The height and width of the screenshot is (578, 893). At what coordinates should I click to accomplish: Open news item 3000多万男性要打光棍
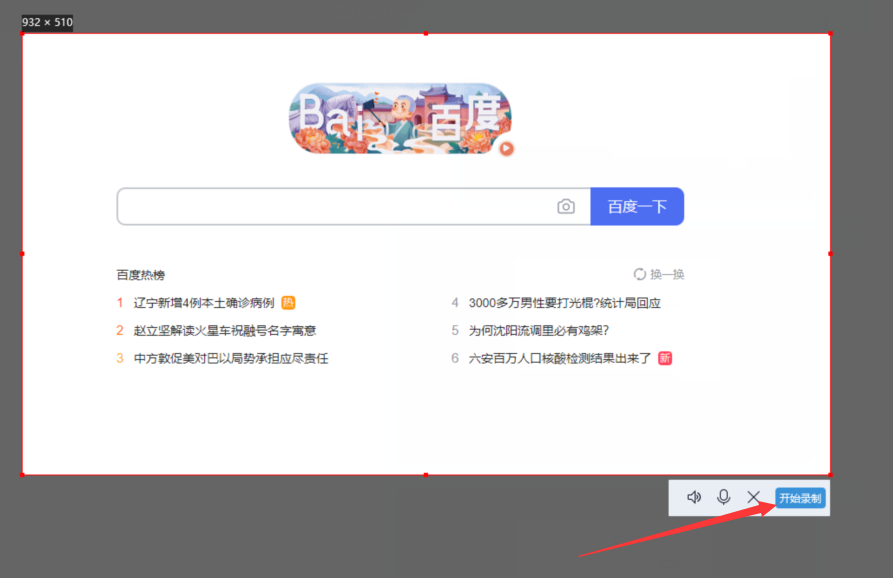(564, 303)
